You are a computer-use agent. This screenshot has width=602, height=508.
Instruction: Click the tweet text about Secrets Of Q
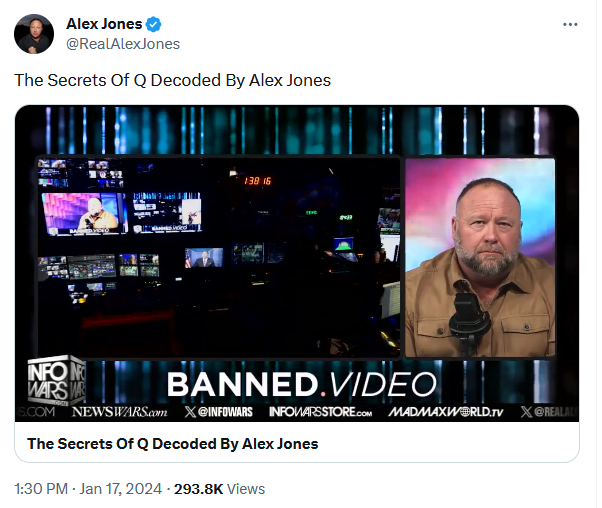click(172, 80)
